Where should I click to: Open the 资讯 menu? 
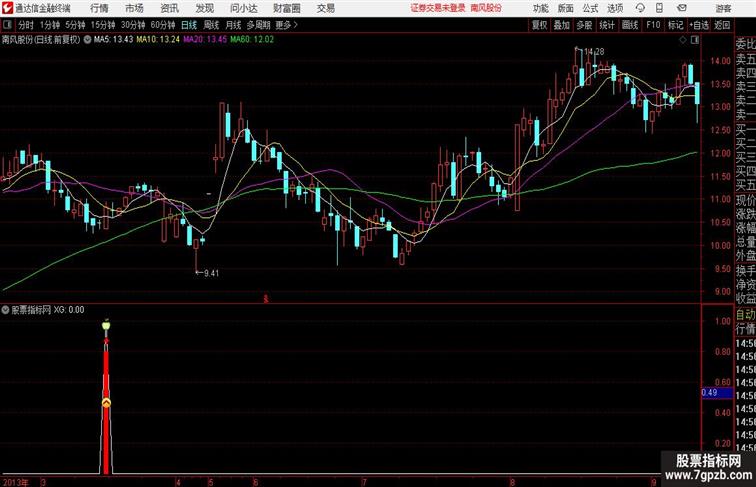[x=170, y=8]
